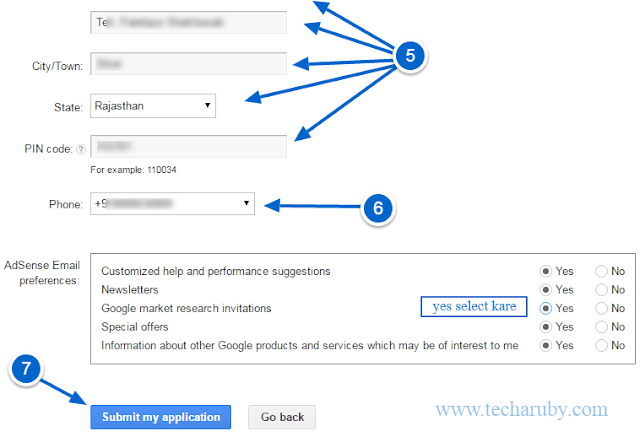The width and height of the screenshot is (640, 437).
Task: Select No for Newsletters
Action: click(x=601, y=290)
